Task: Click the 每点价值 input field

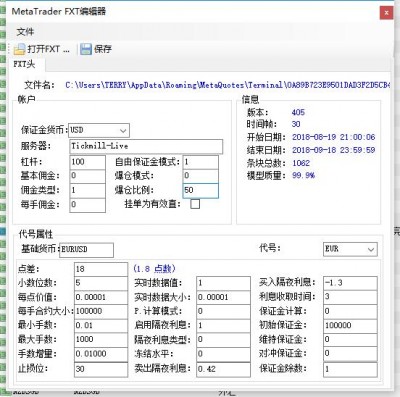Action: pos(101,297)
